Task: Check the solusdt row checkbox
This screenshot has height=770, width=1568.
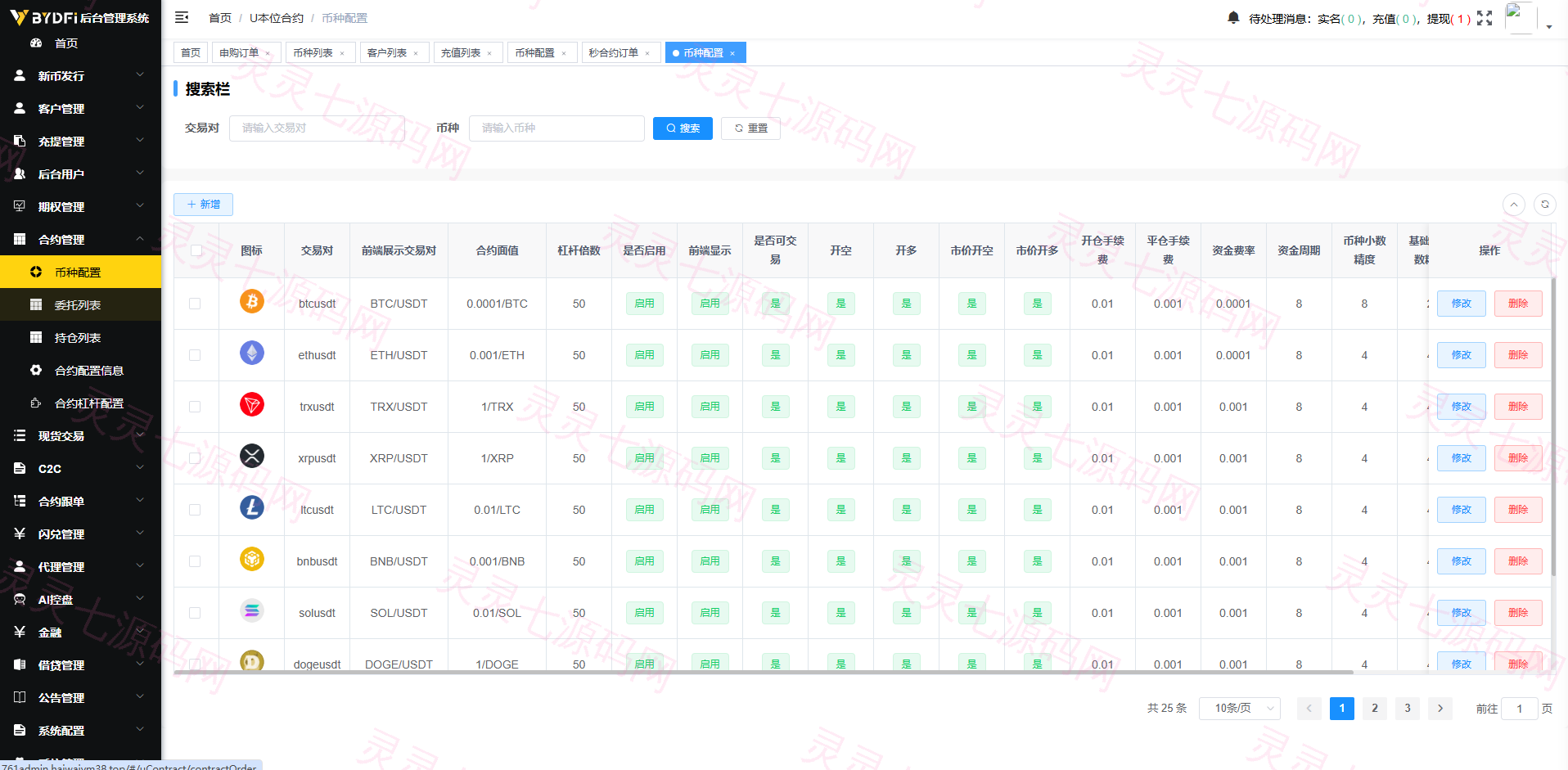Action: [x=195, y=613]
